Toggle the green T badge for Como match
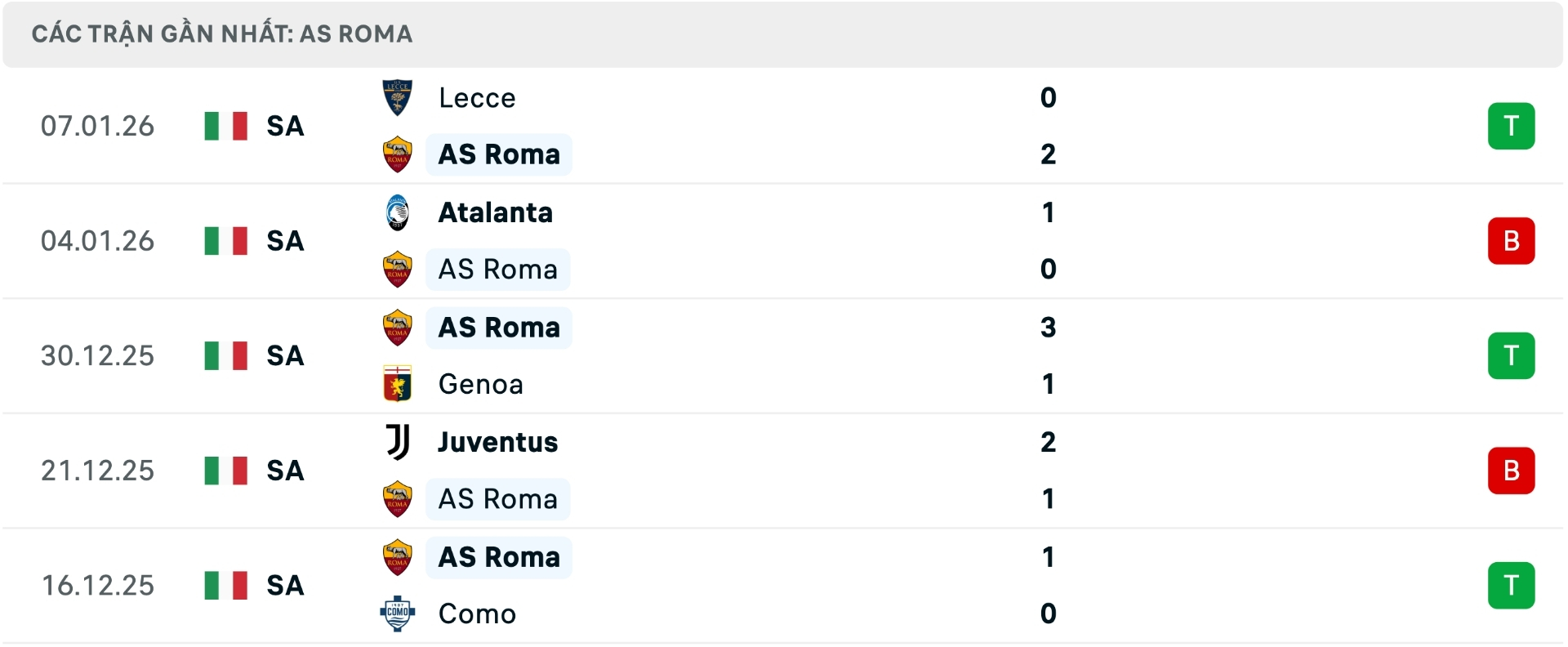Screen dimensions: 1568x647 tap(1512, 586)
